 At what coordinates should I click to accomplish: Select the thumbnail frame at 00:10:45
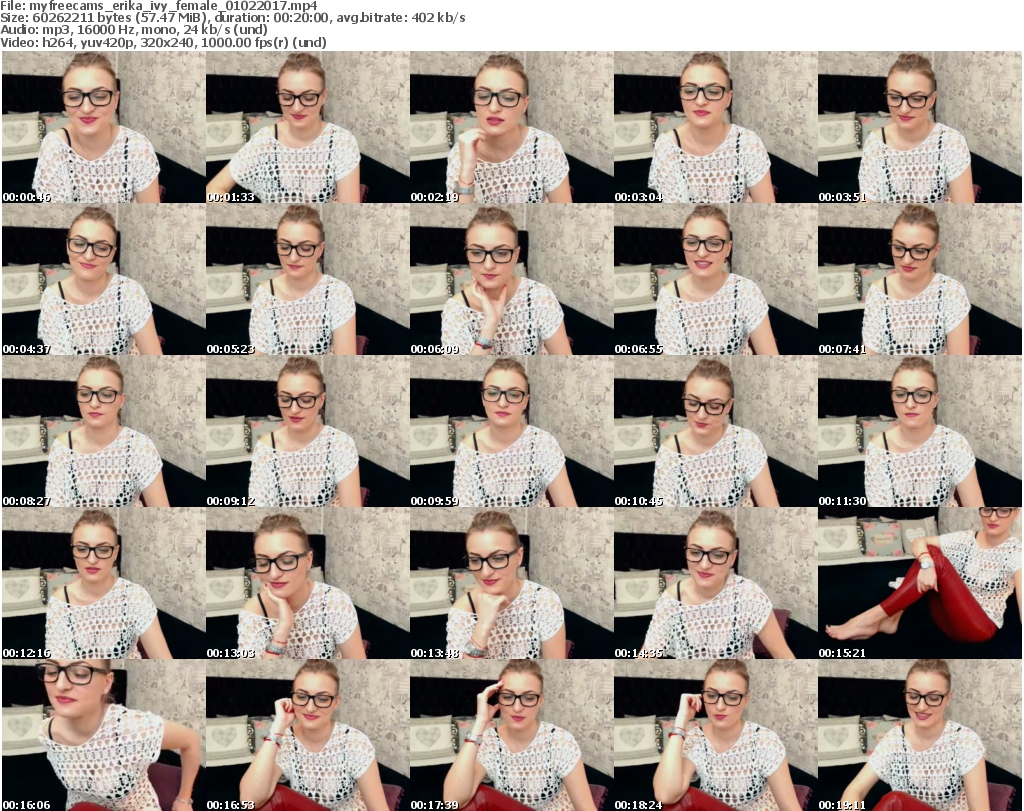(716, 432)
